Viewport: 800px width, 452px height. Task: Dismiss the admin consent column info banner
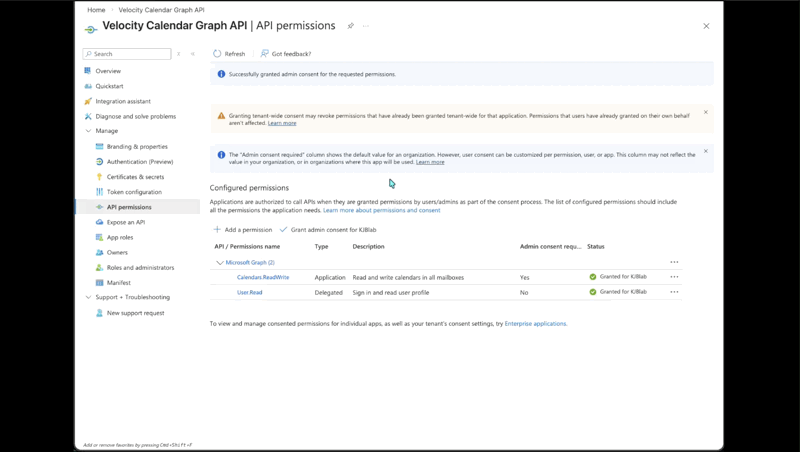706,151
